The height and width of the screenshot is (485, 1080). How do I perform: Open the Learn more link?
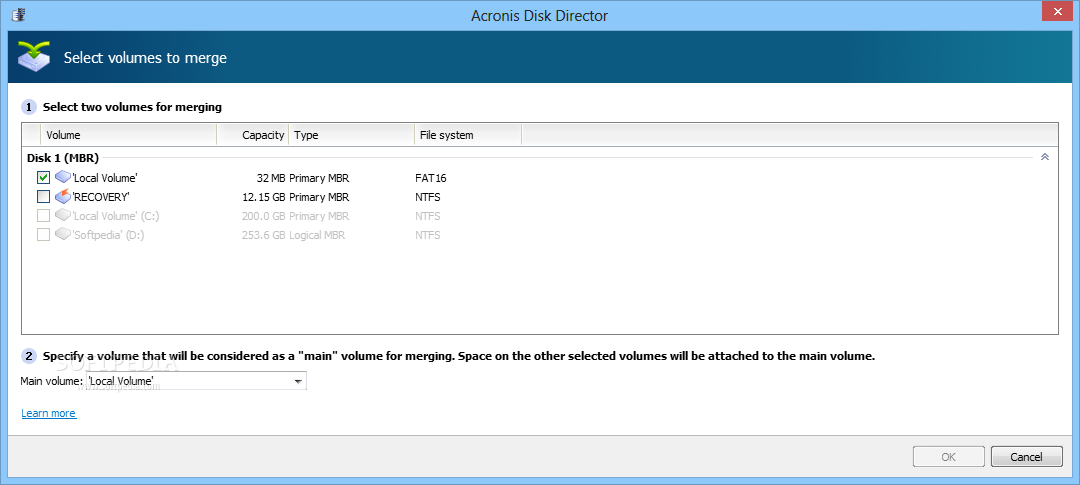point(49,413)
